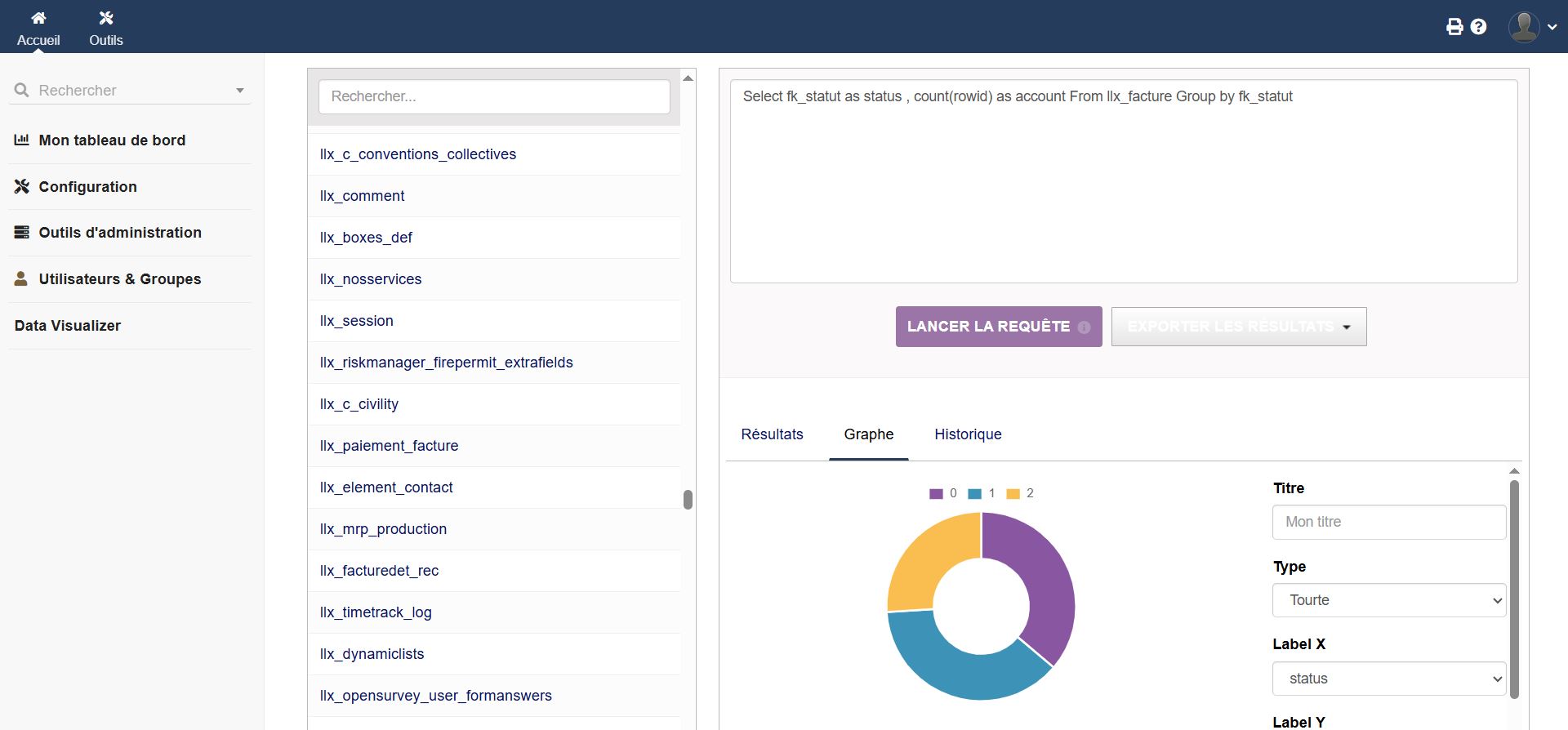This screenshot has height=730, width=1568.
Task: Expand the Exporter les résultats dropdown
Action: tap(1238, 327)
